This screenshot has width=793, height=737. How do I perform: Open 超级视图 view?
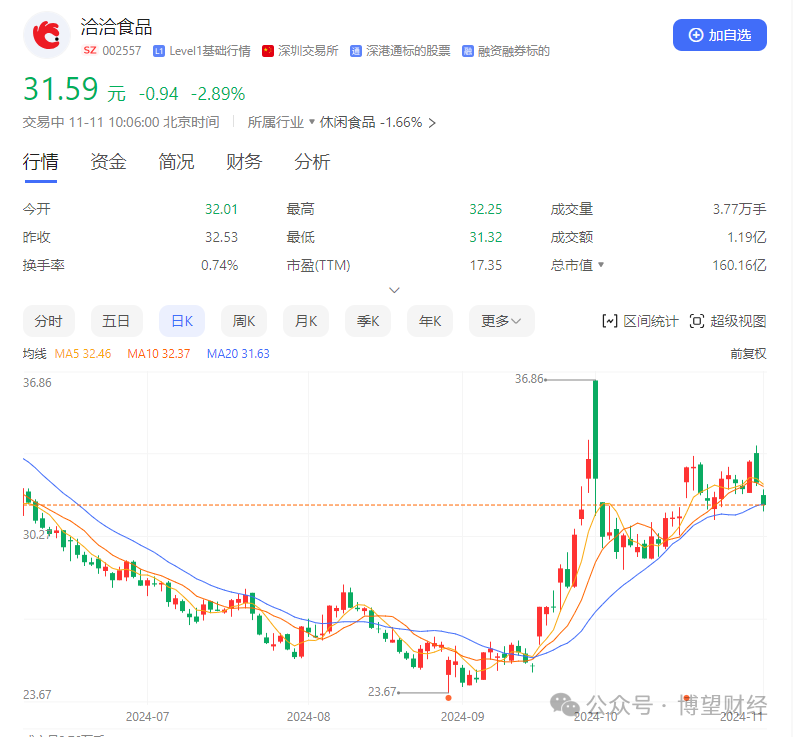pos(728,321)
